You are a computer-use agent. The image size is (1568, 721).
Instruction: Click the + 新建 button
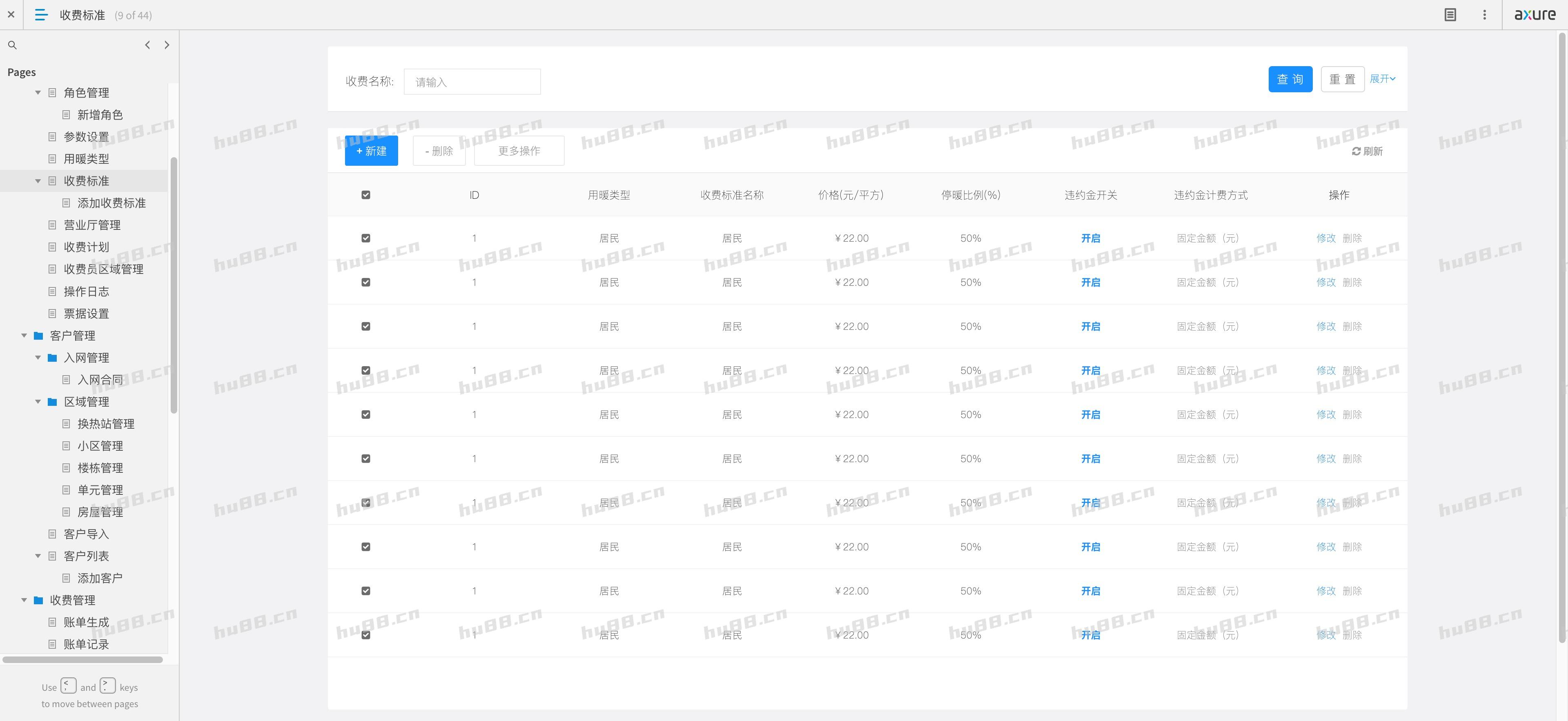pyautogui.click(x=371, y=151)
